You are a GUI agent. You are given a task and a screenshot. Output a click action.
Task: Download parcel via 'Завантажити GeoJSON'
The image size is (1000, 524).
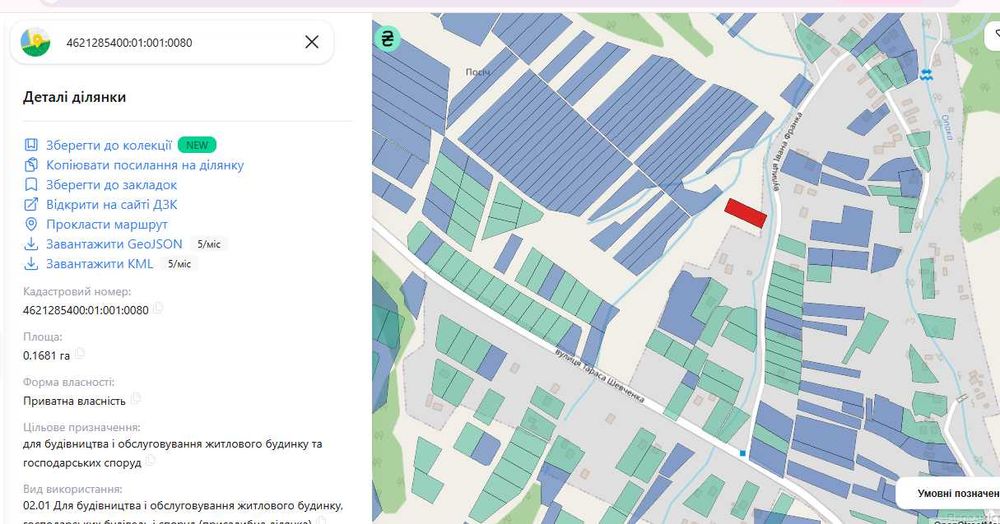(114, 244)
